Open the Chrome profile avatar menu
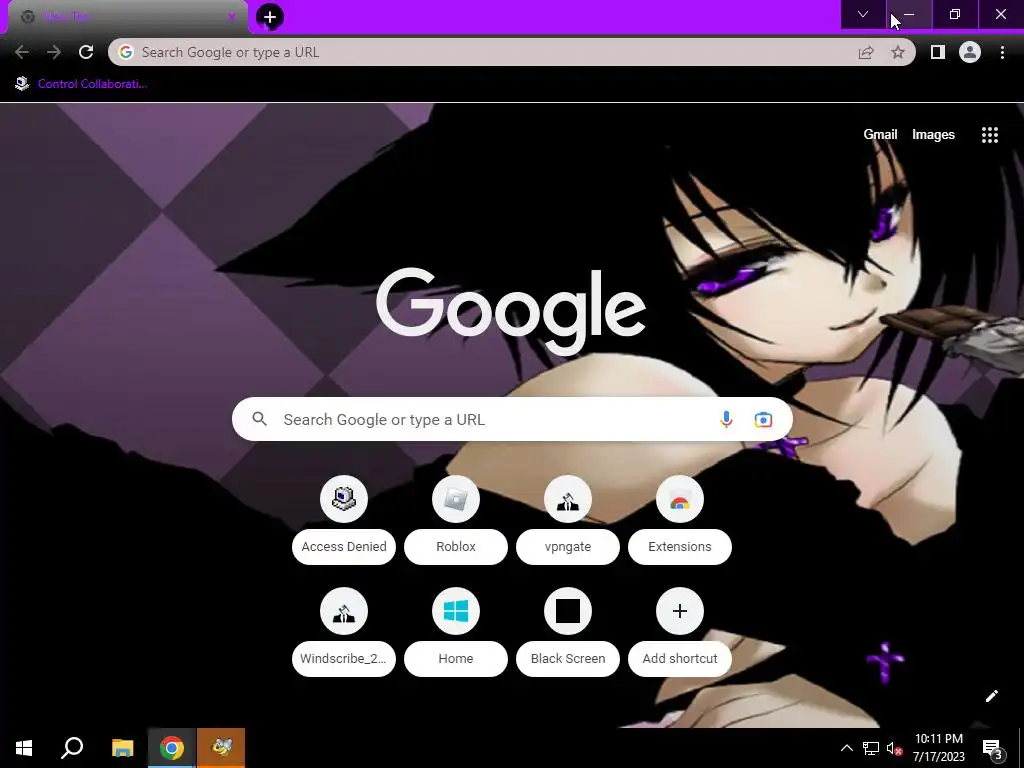Viewport: 1024px width, 768px height. pyautogui.click(x=970, y=52)
